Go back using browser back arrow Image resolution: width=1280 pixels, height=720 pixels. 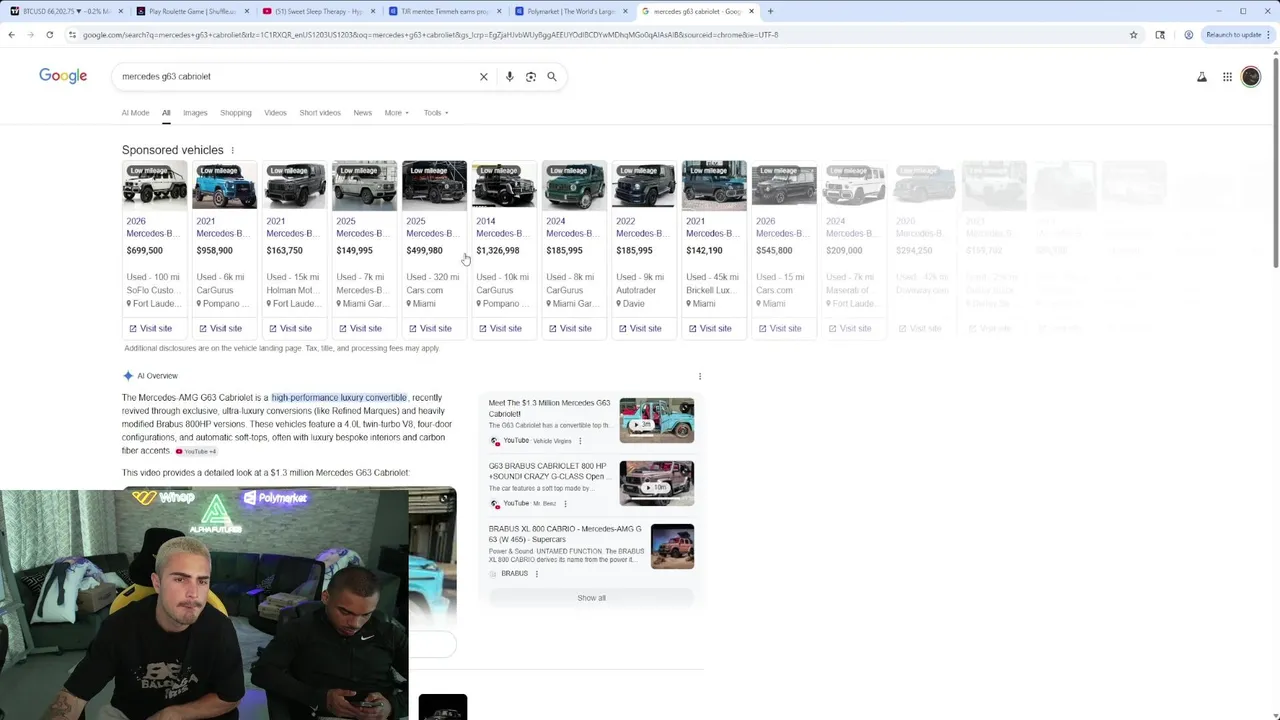coord(11,35)
